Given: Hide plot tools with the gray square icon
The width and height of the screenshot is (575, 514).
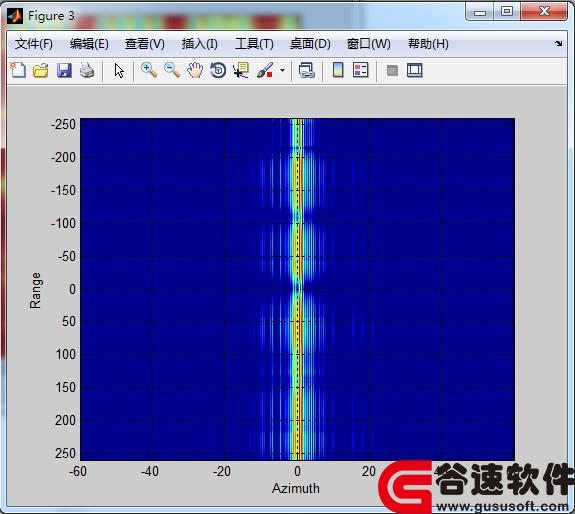Looking at the screenshot, I should click(x=392, y=70).
